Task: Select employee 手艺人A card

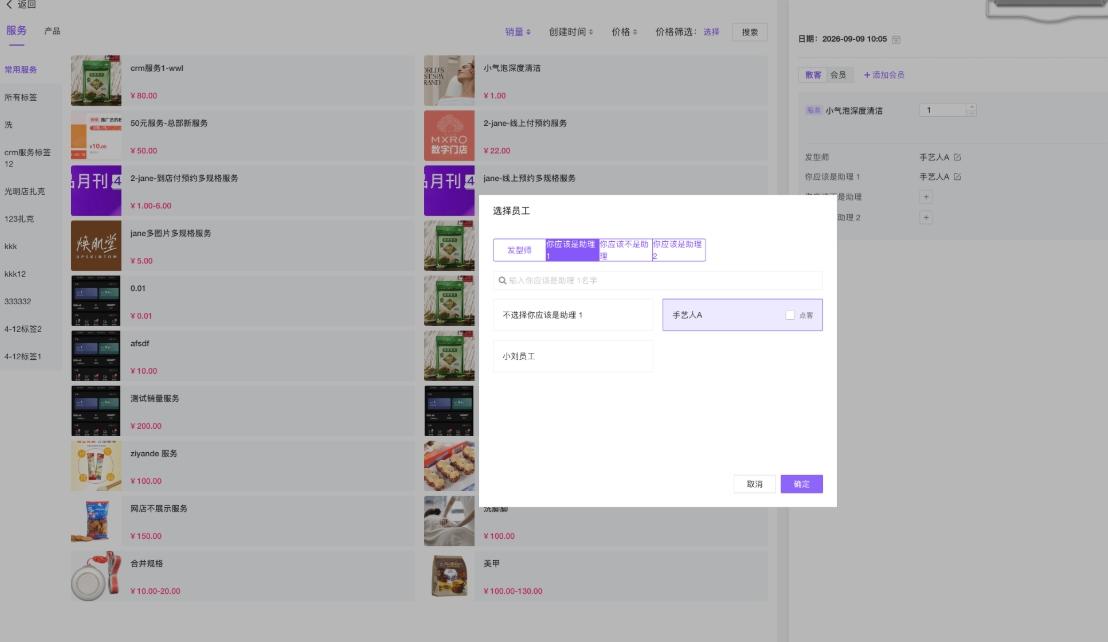Action: tap(742, 315)
